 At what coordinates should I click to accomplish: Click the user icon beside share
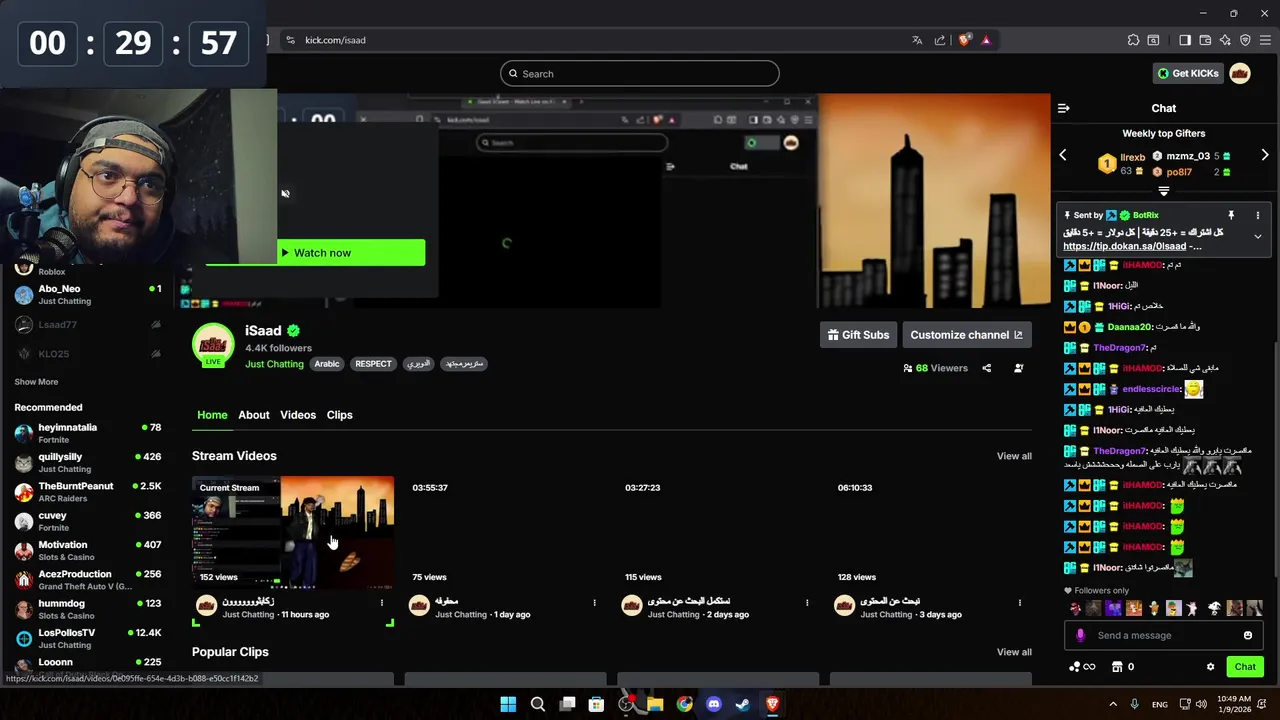(1018, 368)
